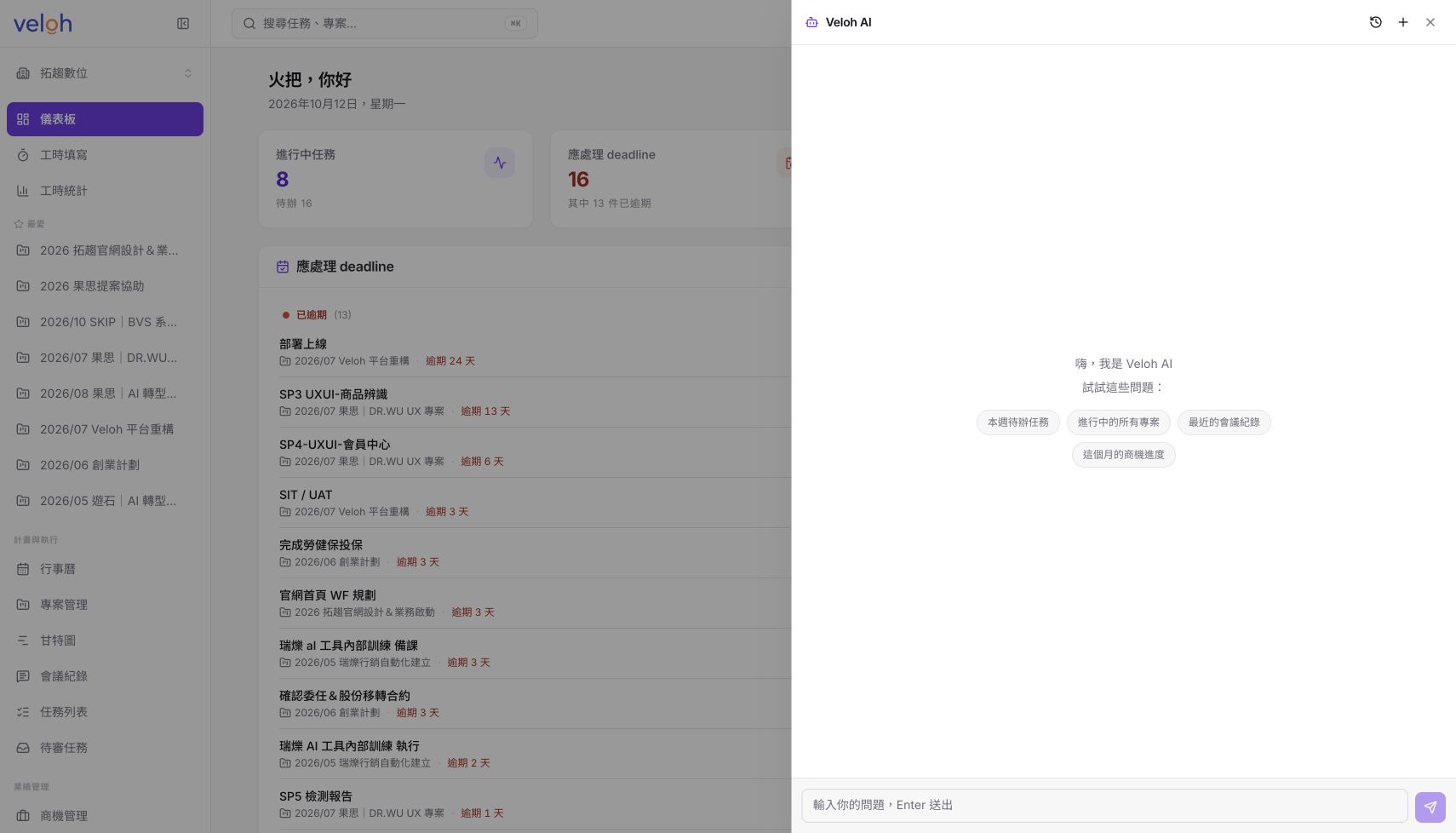Ask suggestion 本週待辦任務

[x=1017, y=422]
